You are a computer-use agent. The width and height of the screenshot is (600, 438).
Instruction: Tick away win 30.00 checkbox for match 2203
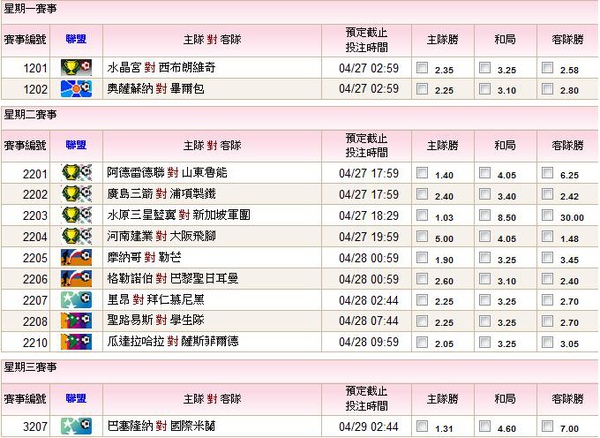click(548, 215)
